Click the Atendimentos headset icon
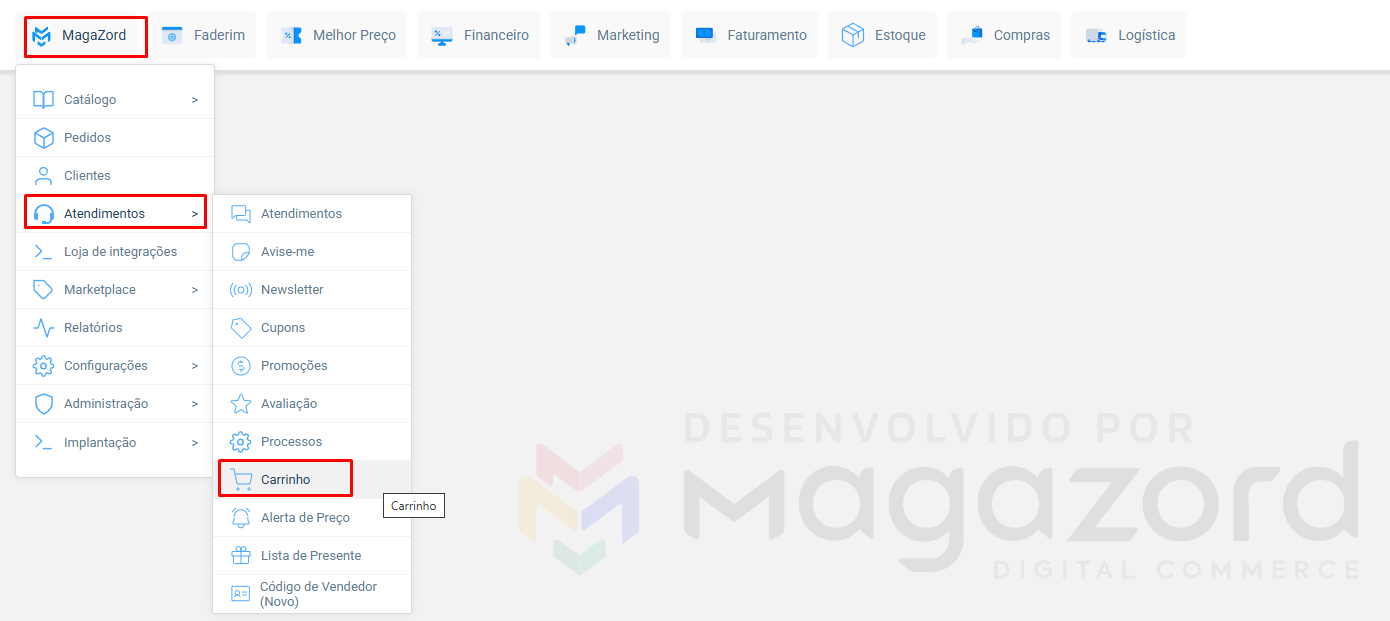The height and width of the screenshot is (621, 1390). click(x=43, y=214)
